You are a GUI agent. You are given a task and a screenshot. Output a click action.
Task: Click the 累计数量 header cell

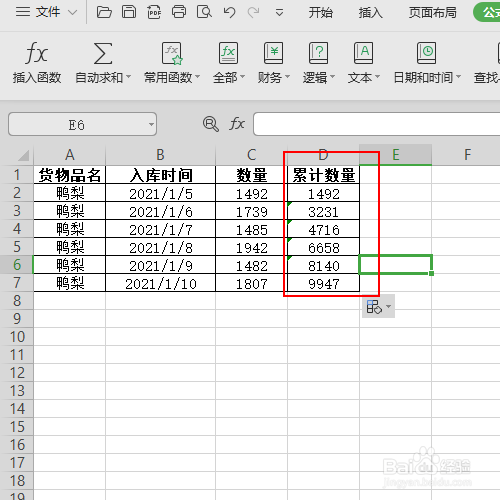coord(323,175)
